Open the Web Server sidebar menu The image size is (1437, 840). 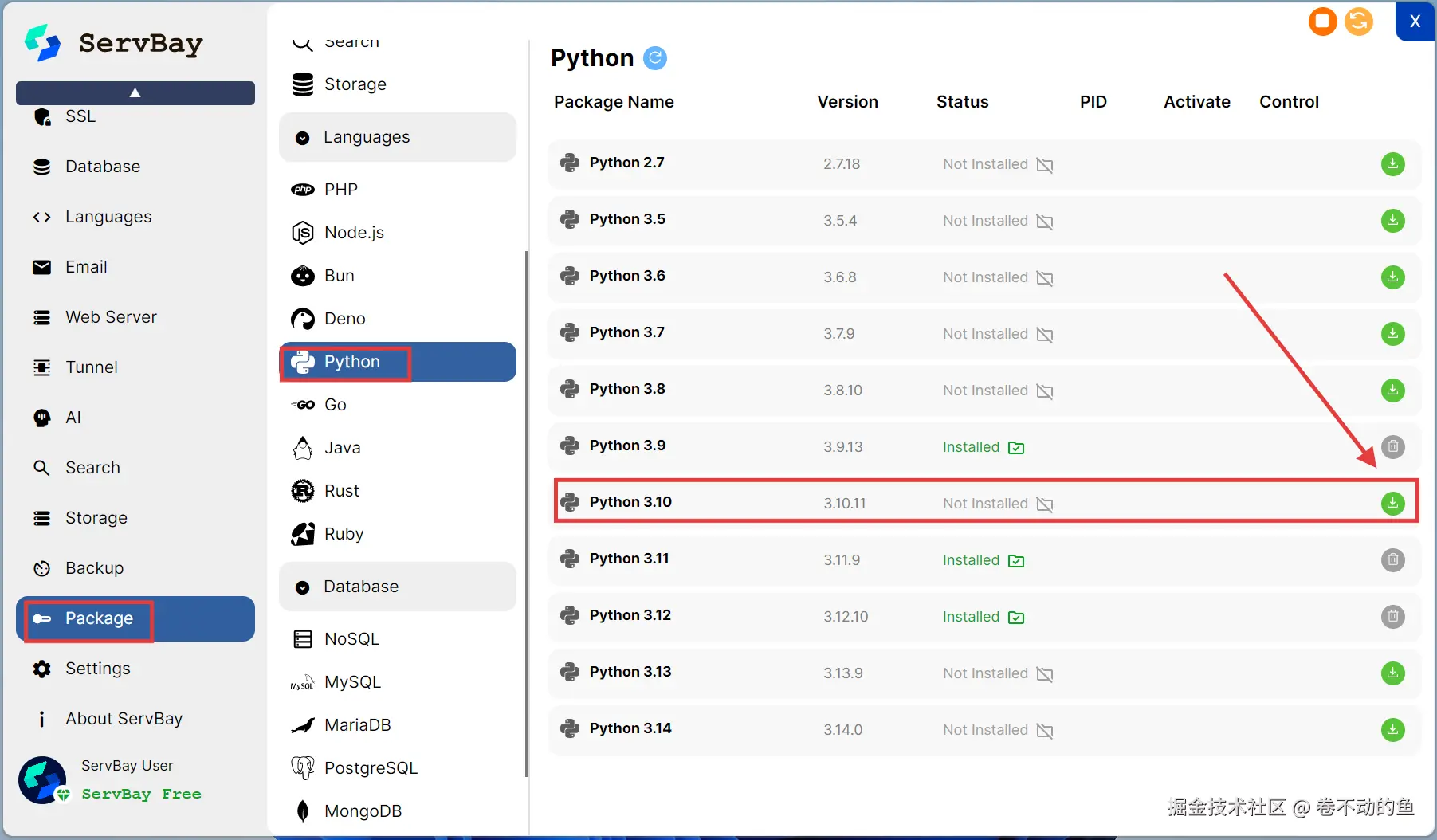(x=111, y=317)
